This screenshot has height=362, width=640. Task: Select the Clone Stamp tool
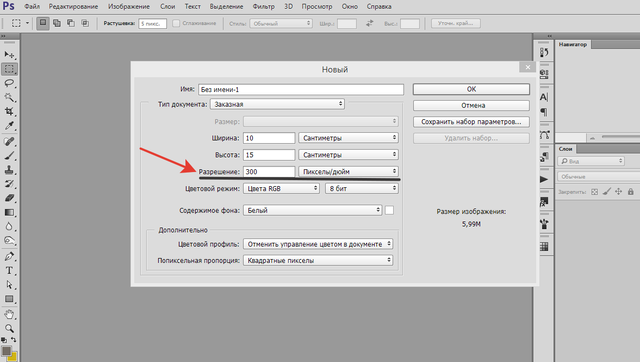[9, 170]
